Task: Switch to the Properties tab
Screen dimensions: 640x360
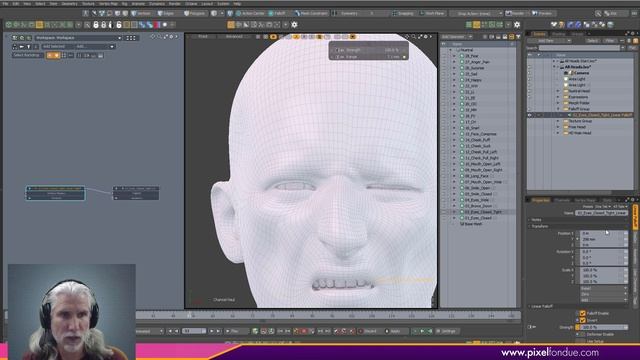Action: point(541,200)
